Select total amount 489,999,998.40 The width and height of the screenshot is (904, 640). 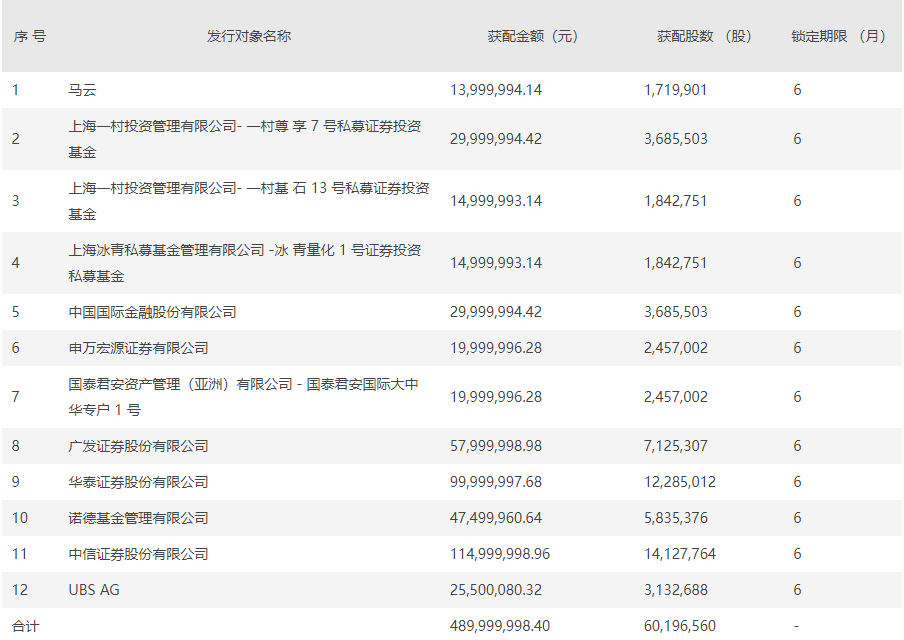tap(500, 626)
